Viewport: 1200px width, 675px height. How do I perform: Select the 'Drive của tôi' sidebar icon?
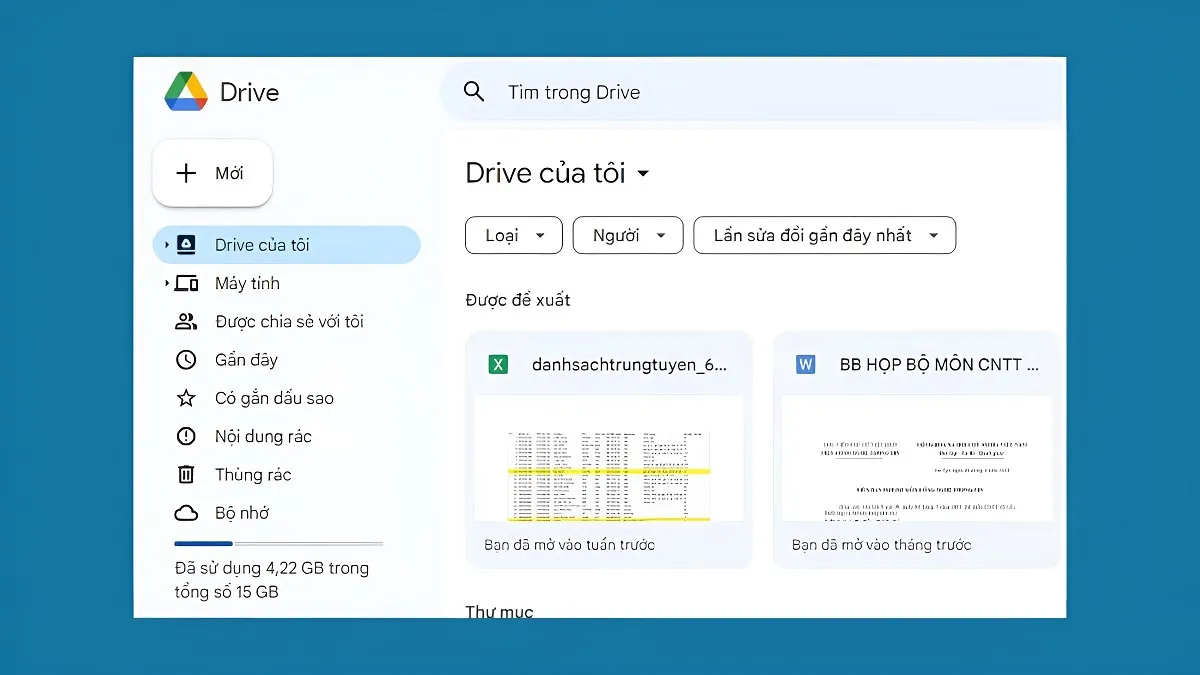187,244
